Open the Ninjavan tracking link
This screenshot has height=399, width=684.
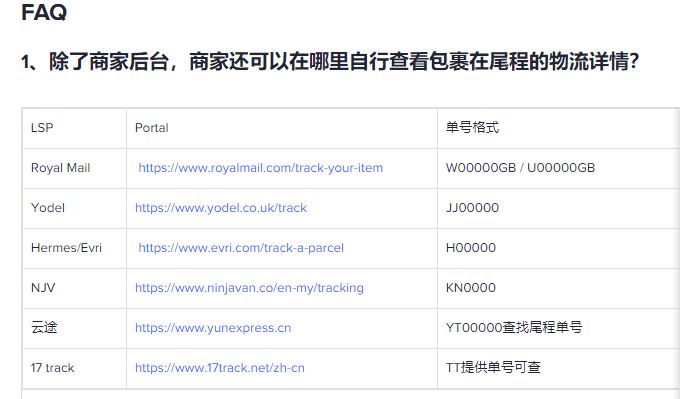coord(249,288)
